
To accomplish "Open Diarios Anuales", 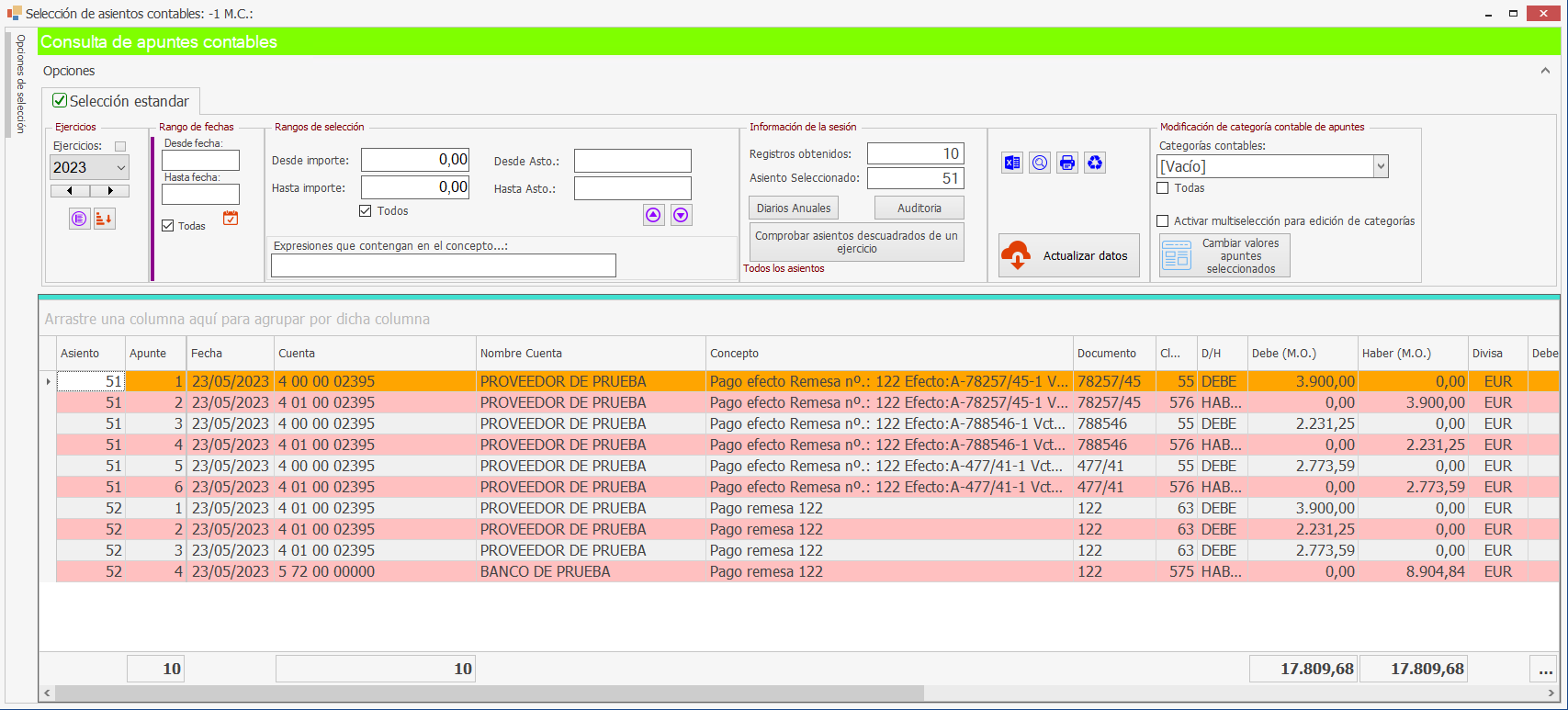I will [x=794, y=208].
